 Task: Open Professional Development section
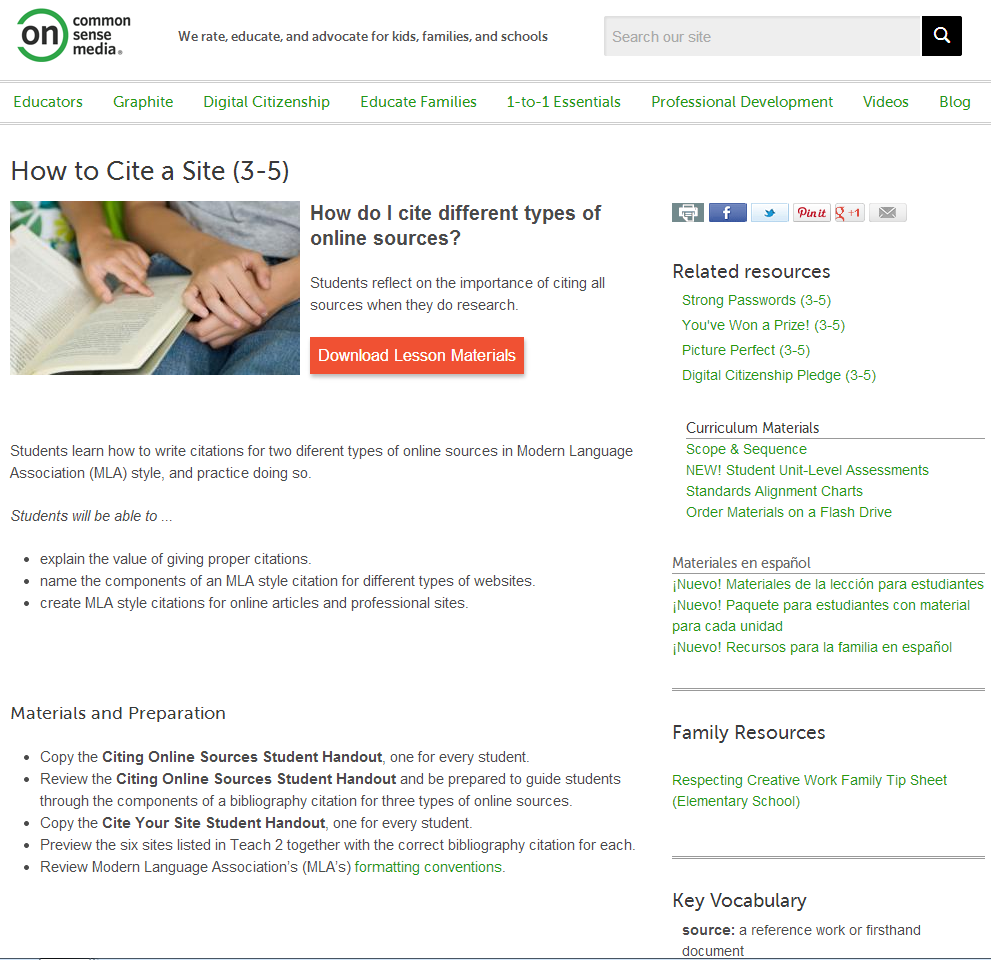[742, 102]
